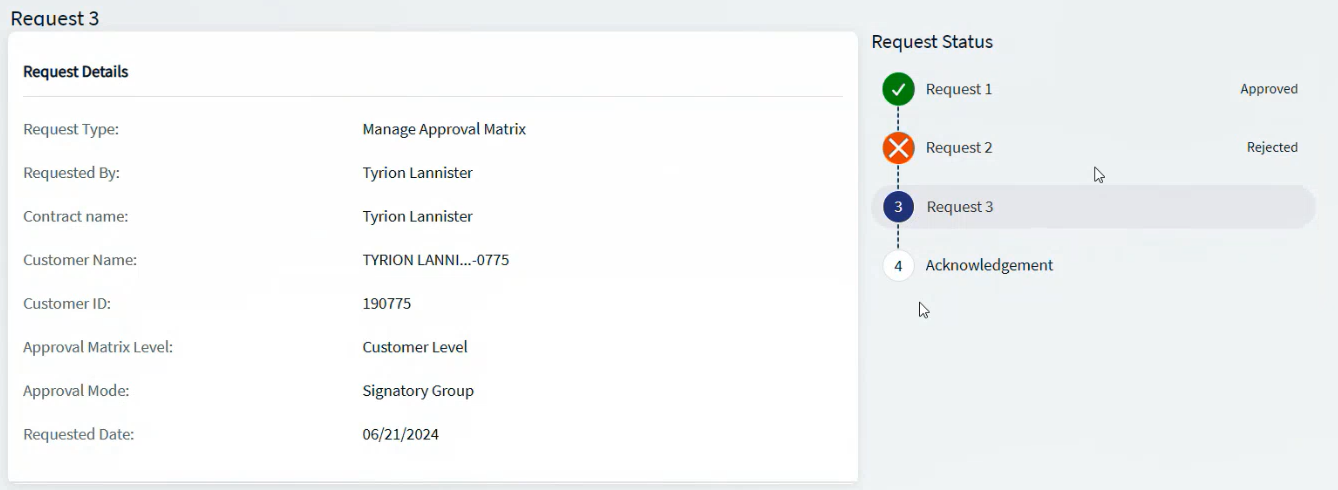Click the Requested By value Tyrion Lannister
Image resolution: width=1338 pixels, height=490 pixels.
pyautogui.click(x=418, y=173)
